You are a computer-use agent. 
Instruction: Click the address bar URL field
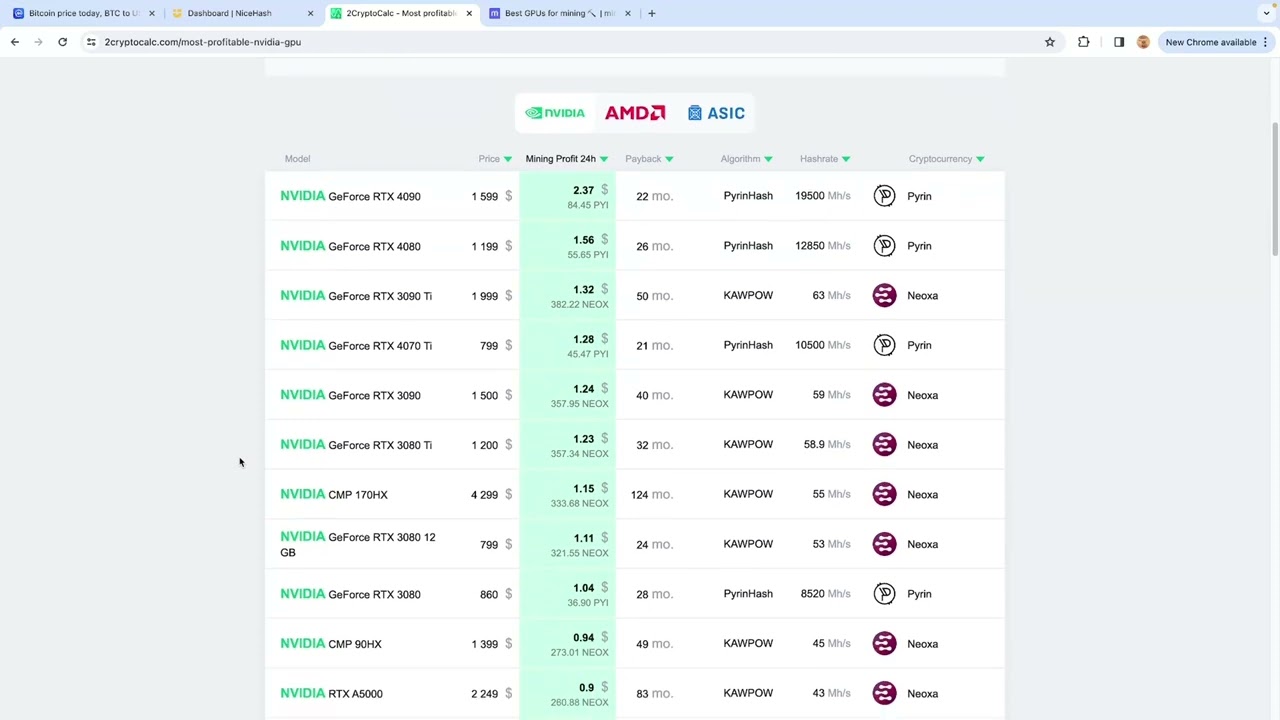(x=570, y=42)
